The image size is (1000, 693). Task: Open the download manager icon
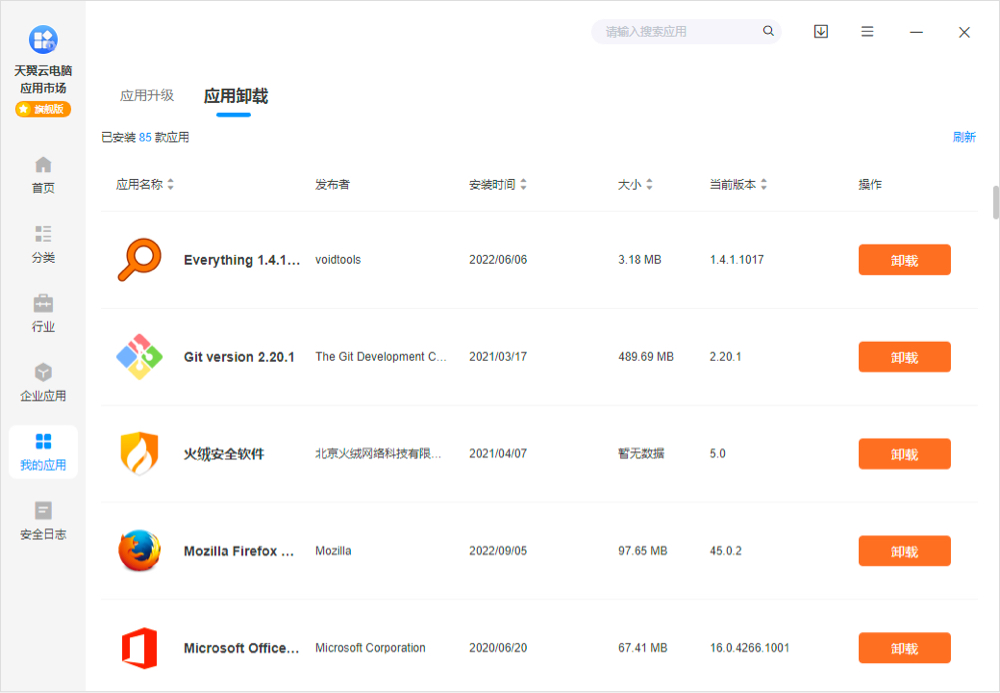820,31
